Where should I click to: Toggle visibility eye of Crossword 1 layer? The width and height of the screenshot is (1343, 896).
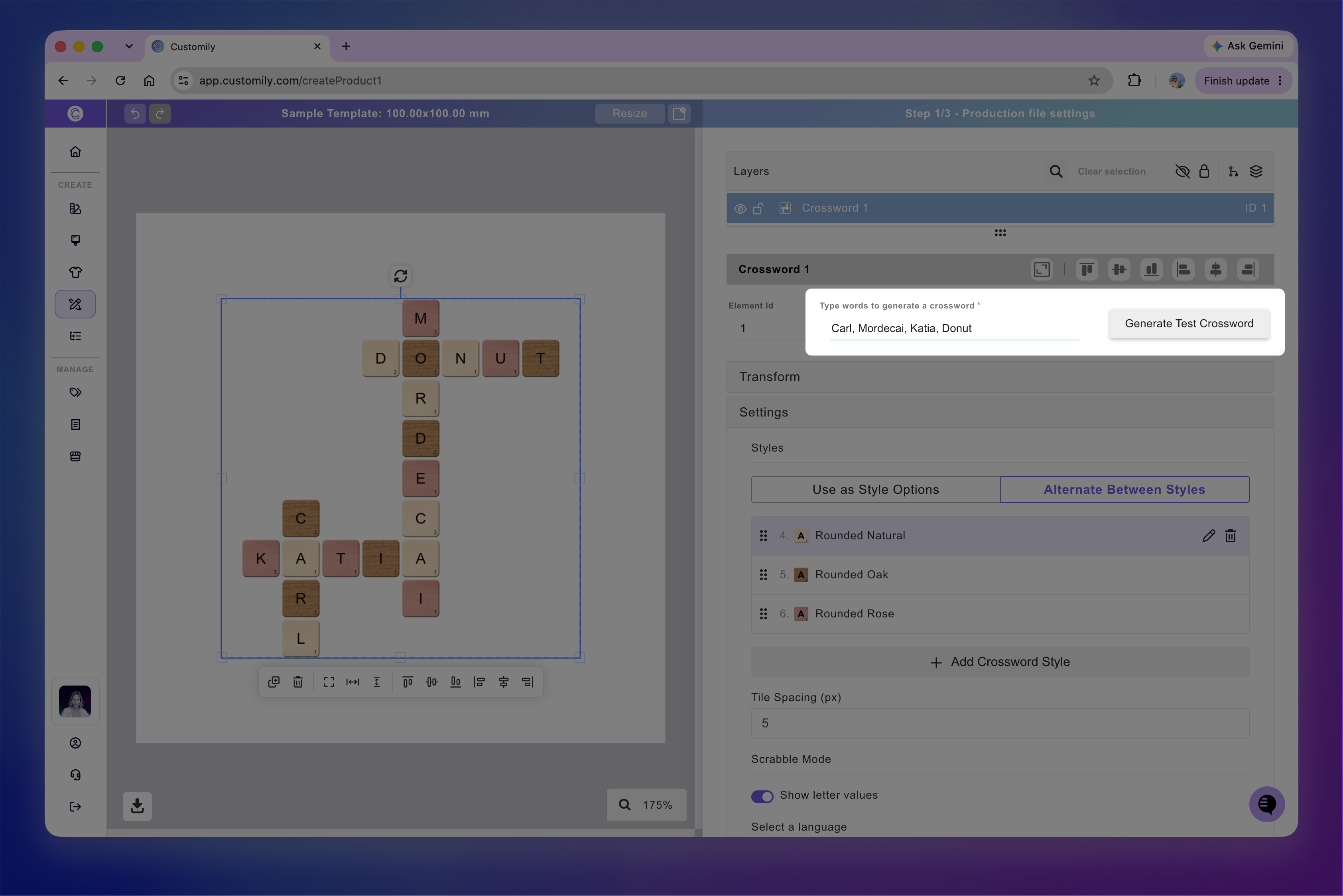[740, 208]
